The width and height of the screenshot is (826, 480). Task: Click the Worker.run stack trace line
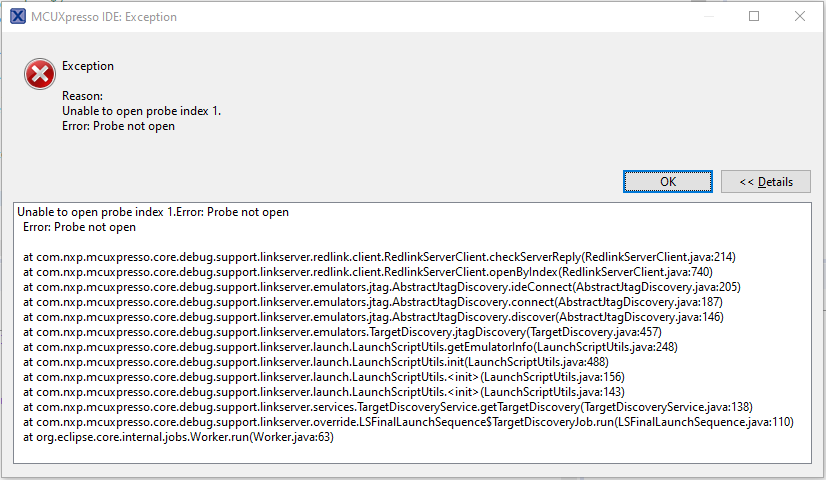coord(178,437)
